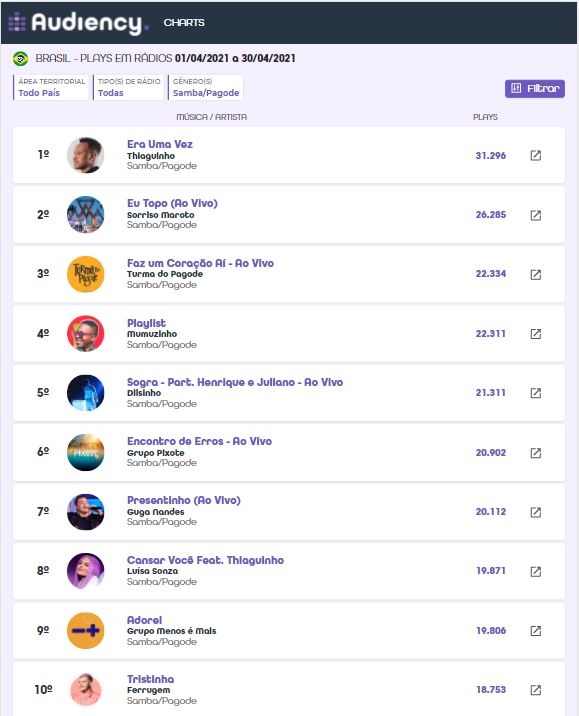
Task: Click Thiaguinho's artist photo thumbnail
Action: (x=85, y=155)
